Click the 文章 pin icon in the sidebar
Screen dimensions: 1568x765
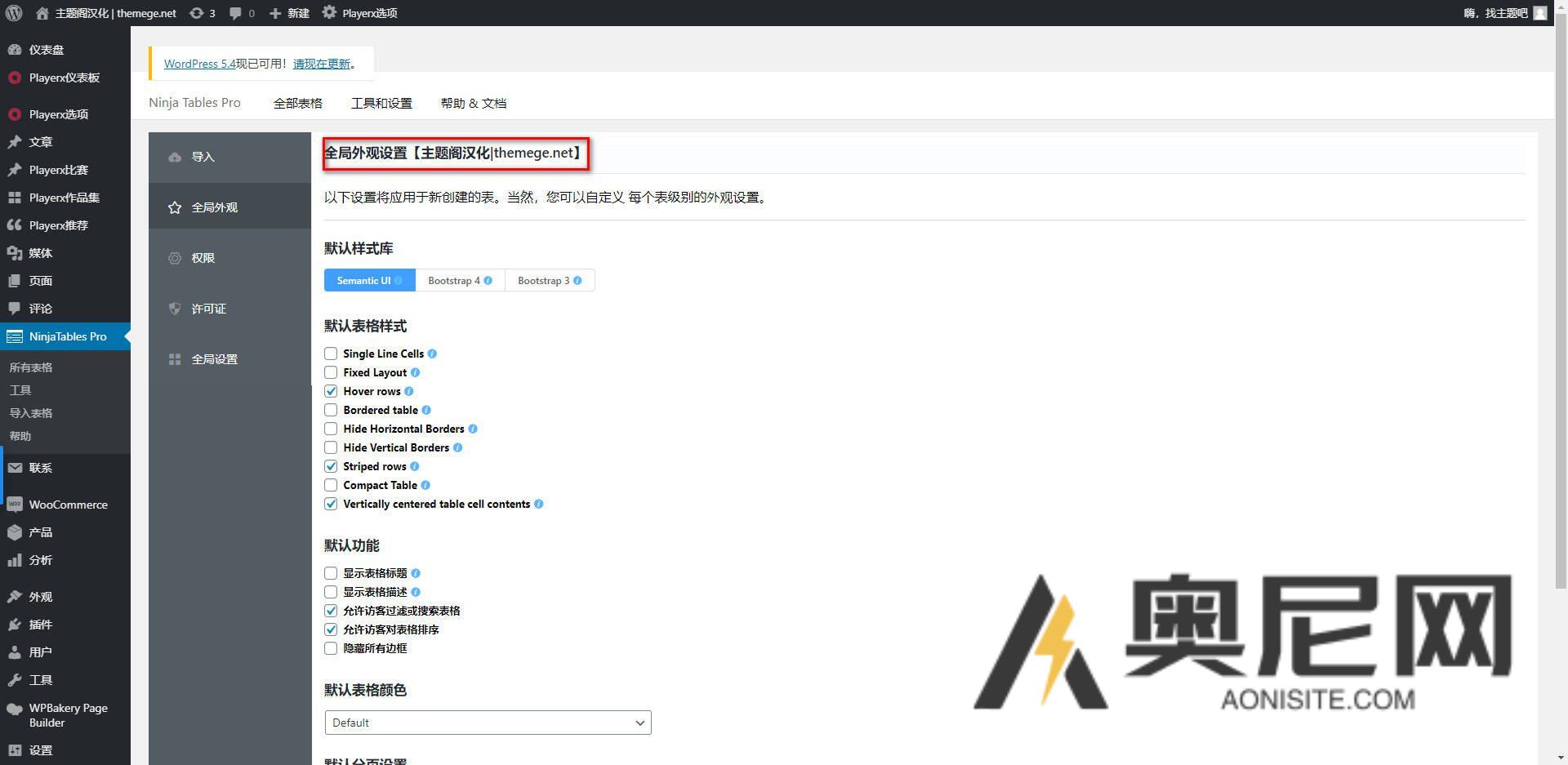(x=15, y=142)
